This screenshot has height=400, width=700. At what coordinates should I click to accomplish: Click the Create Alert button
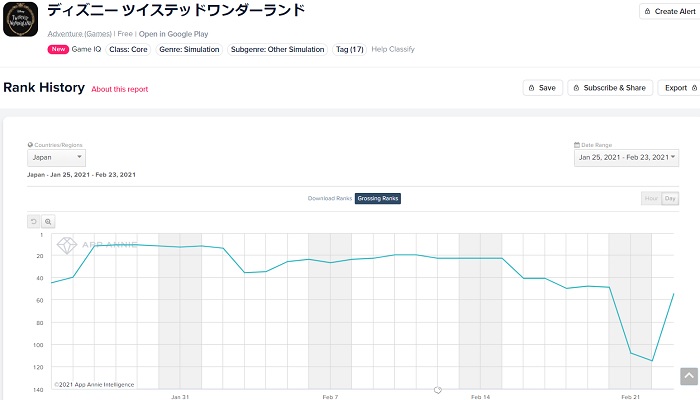tap(670, 12)
